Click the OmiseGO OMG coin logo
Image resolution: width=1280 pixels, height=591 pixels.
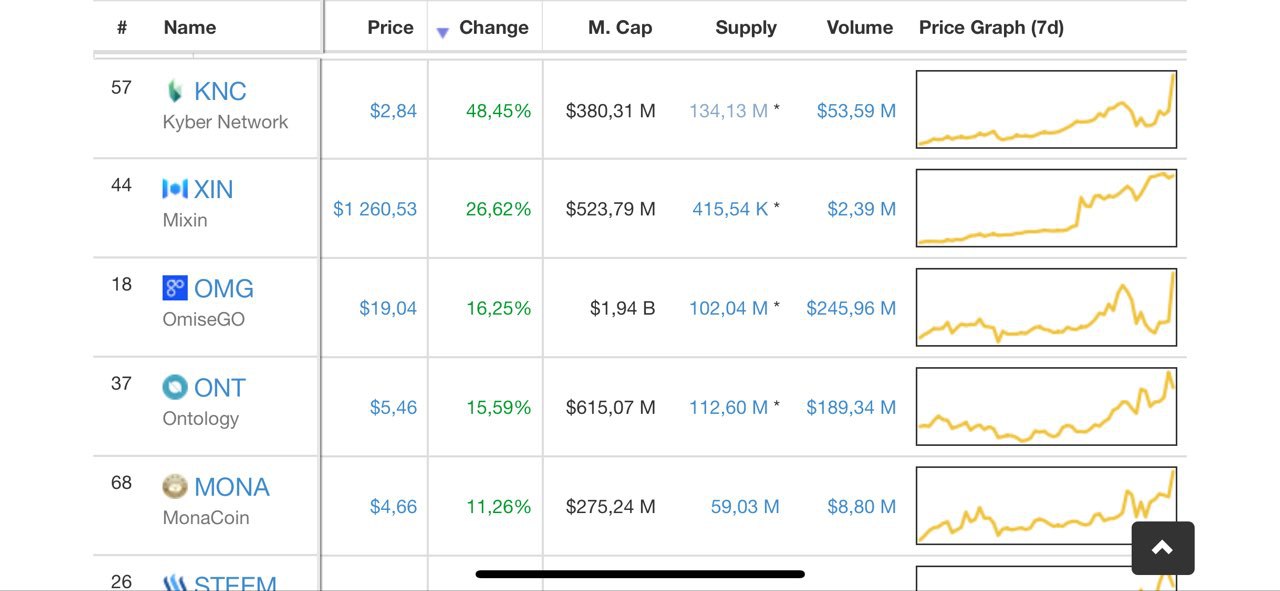click(175, 288)
